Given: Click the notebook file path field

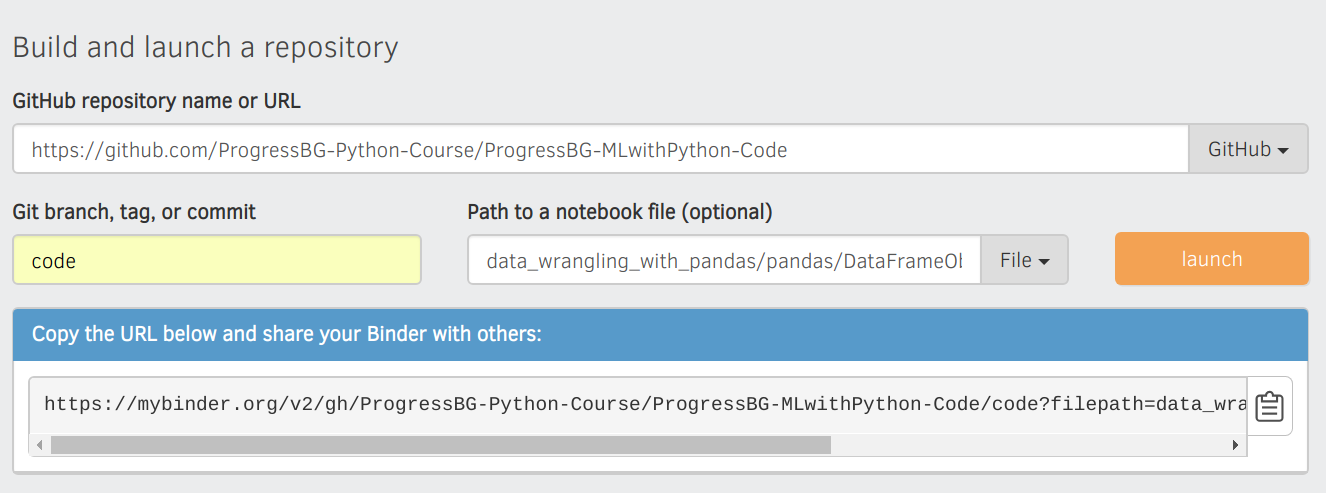Looking at the screenshot, I should tap(724, 260).
